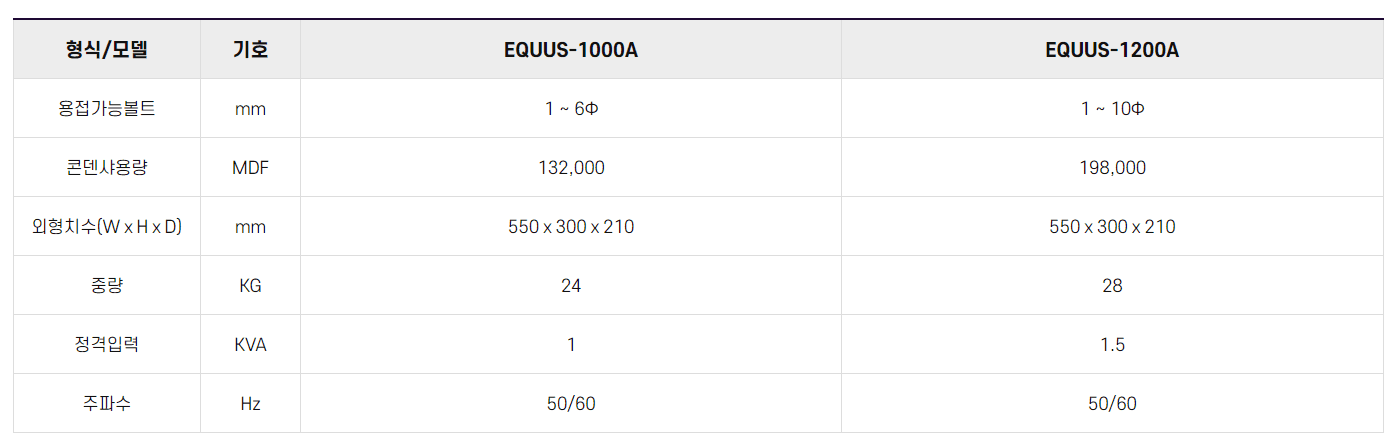Click the 1 ~ 6Φ bolt value
Screen dimensions: 1398x447
tap(571, 109)
